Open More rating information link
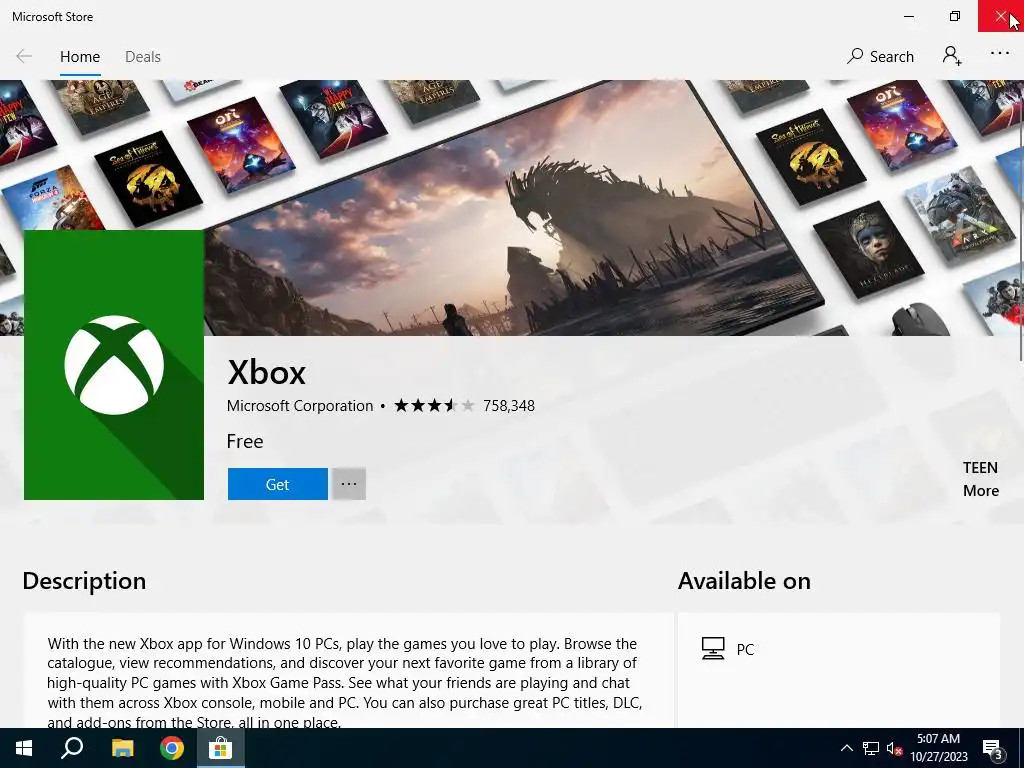1024x768 pixels. coord(981,490)
